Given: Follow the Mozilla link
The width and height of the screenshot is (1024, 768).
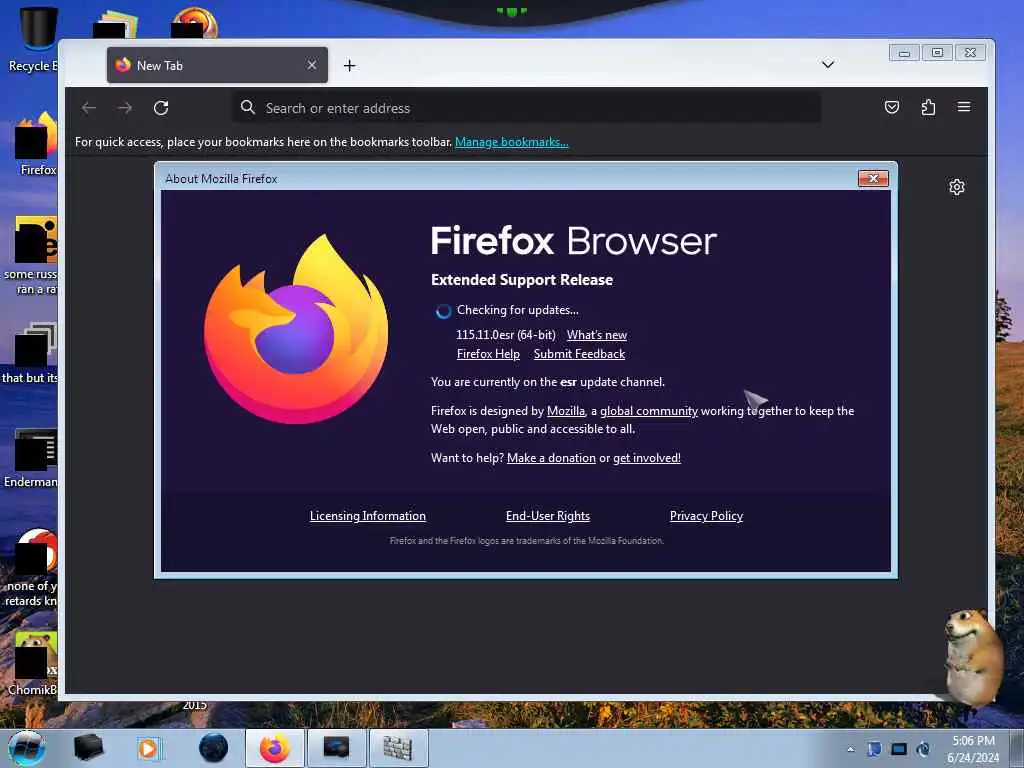Looking at the screenshot, I should pyautogui.click(x=566, y=411).
